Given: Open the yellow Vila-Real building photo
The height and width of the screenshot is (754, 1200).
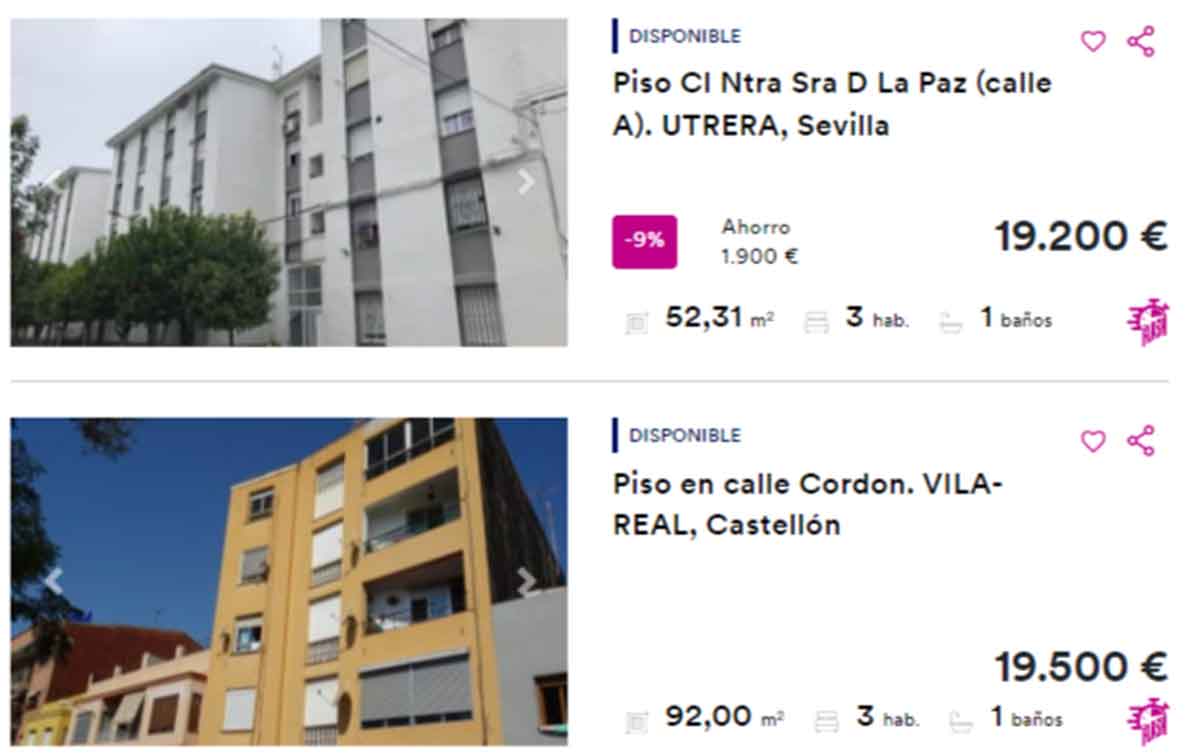Looking at the screenshot, I should click(289, 581).
